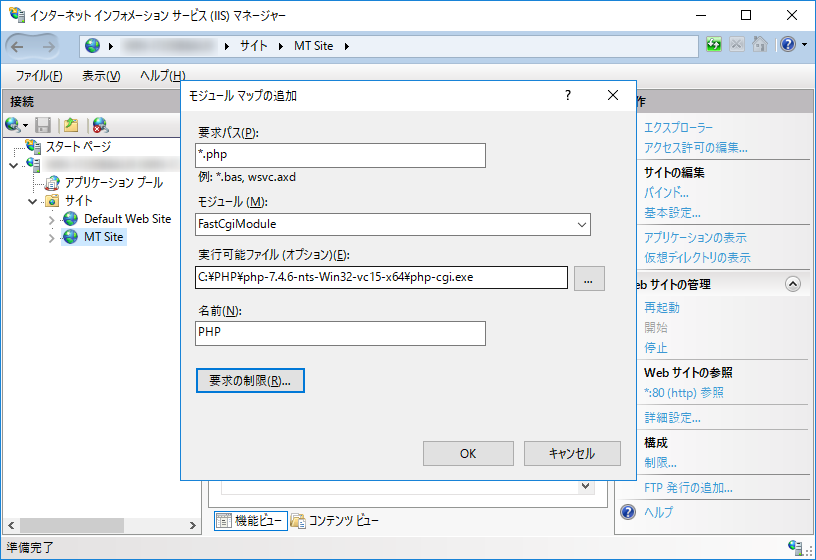Click the folder up icon in connections toolbar
The height and width of the screenshot is (560, 816).
pos(71,125)
